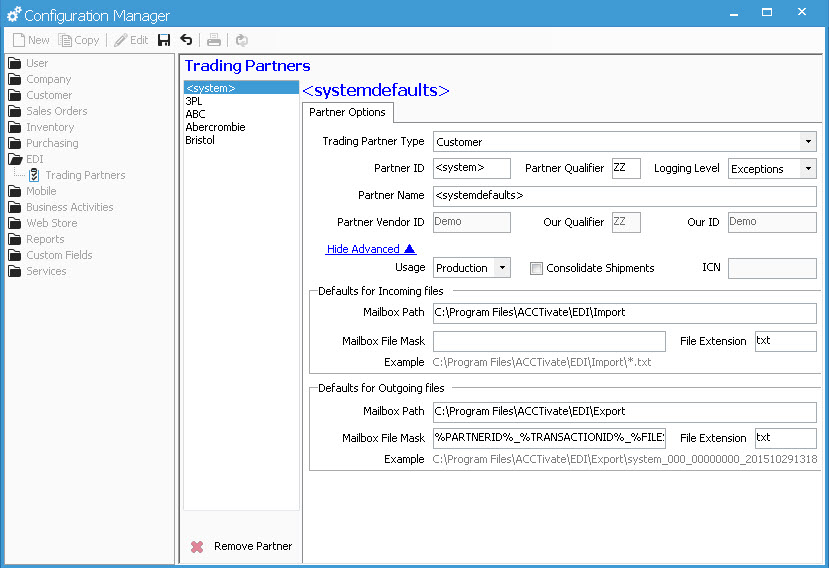This screenshot has width=829, height=568.
Task: Open the Purchasing folder
Action: [15, 143]
